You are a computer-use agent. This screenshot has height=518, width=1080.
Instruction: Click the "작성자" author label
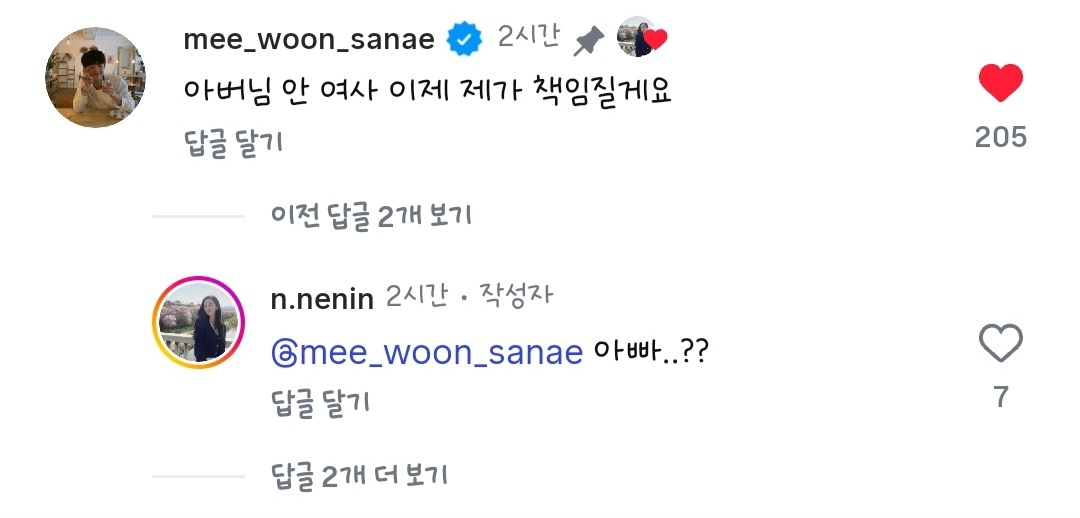pos(516,297)
